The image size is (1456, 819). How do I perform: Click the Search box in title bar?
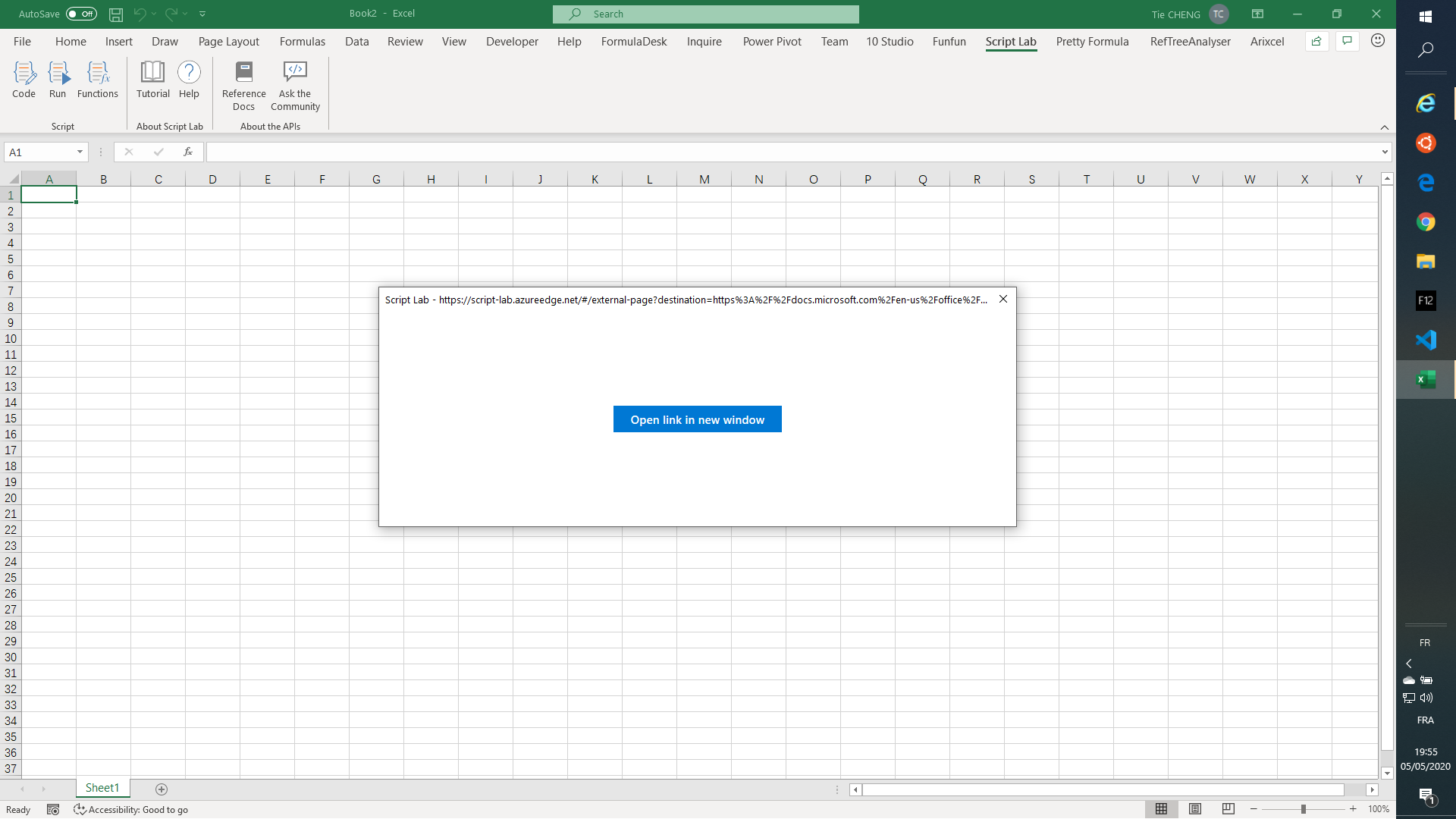(705, 14)
